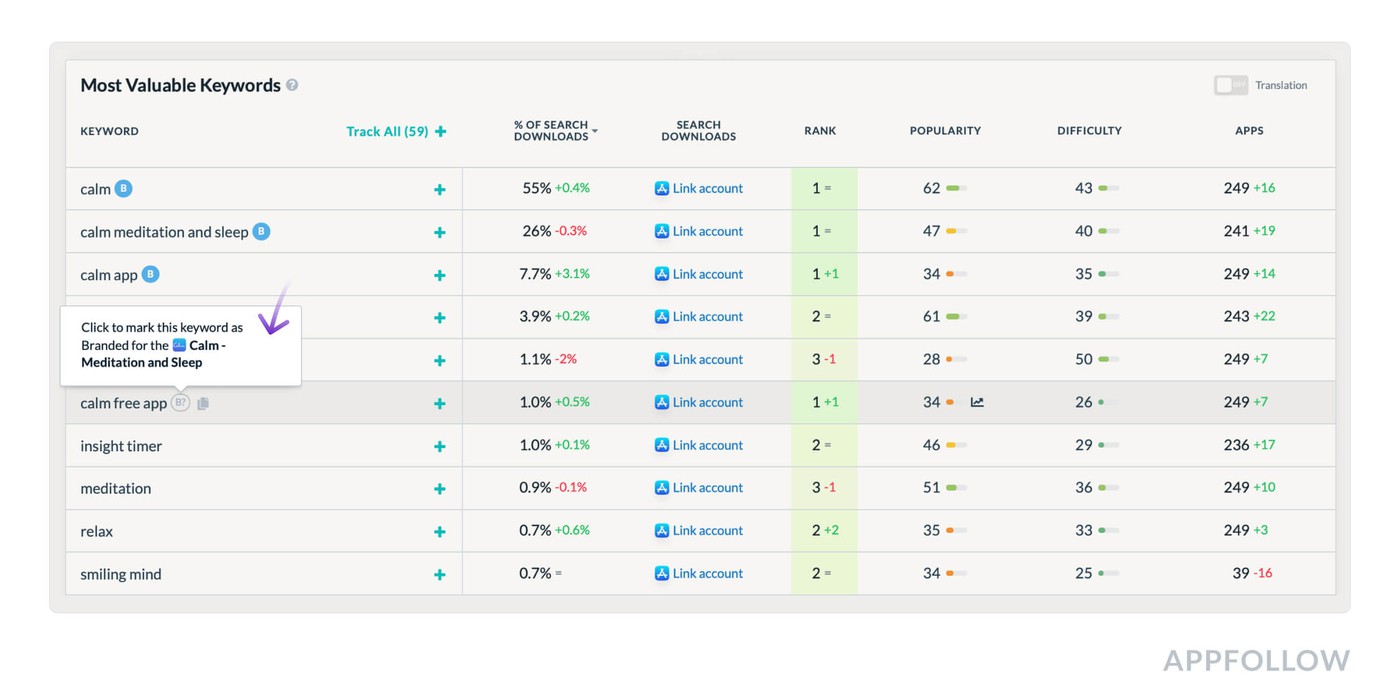Click the Difficulty column header
The height and width of the screenshot is (696, 1400).
pyautogui.click(x=1089, y=131)
